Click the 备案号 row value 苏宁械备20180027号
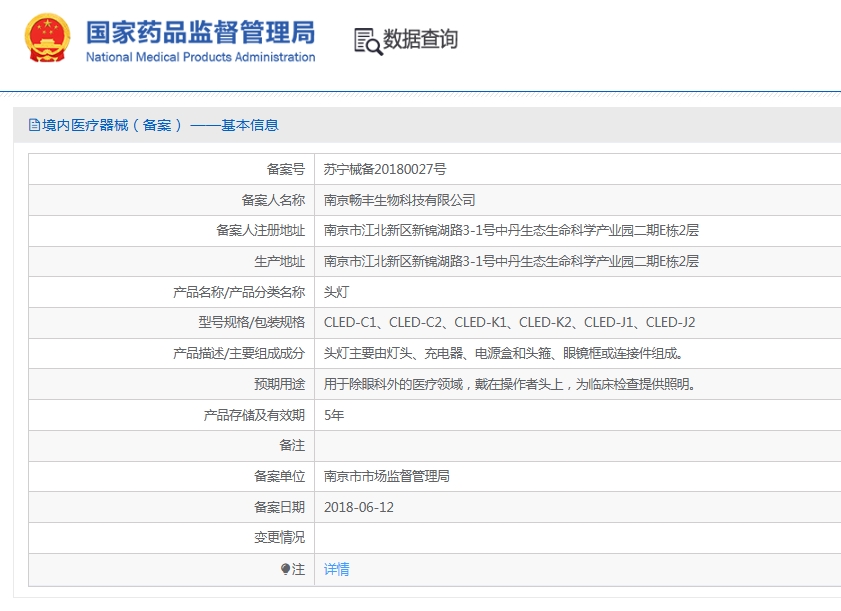This screenshot has width=841, height=611. pos(387,168)
